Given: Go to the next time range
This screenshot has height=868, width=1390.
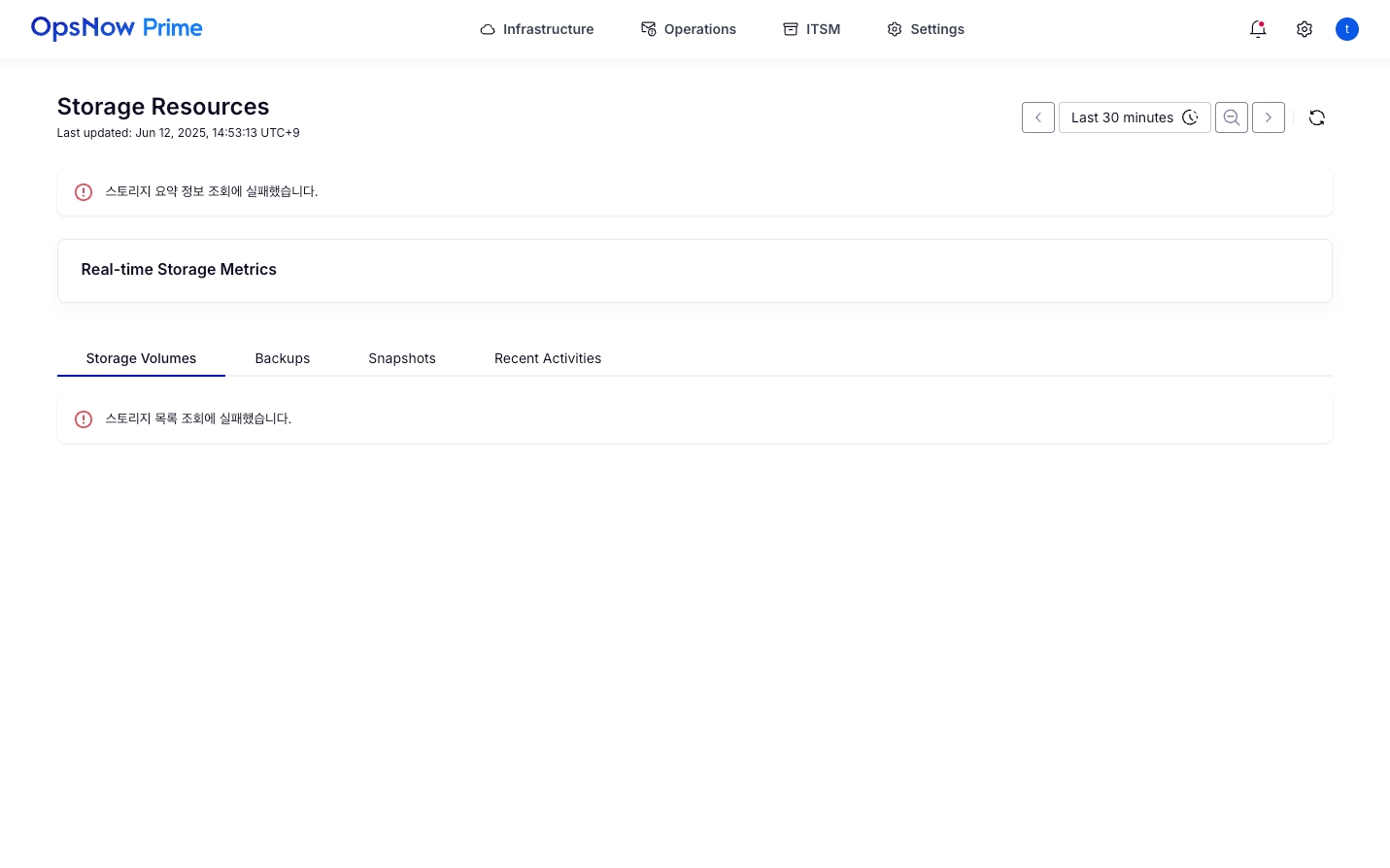Looking at the screenshot, I should 1269,117.
